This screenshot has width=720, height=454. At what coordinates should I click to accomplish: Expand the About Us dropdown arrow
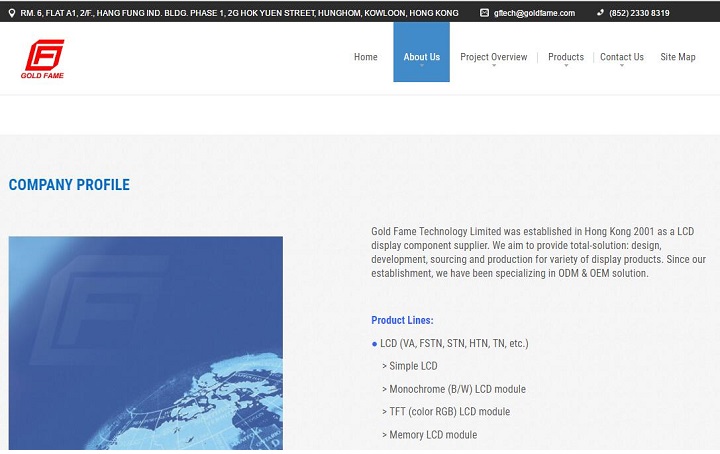tap(422, 66)
